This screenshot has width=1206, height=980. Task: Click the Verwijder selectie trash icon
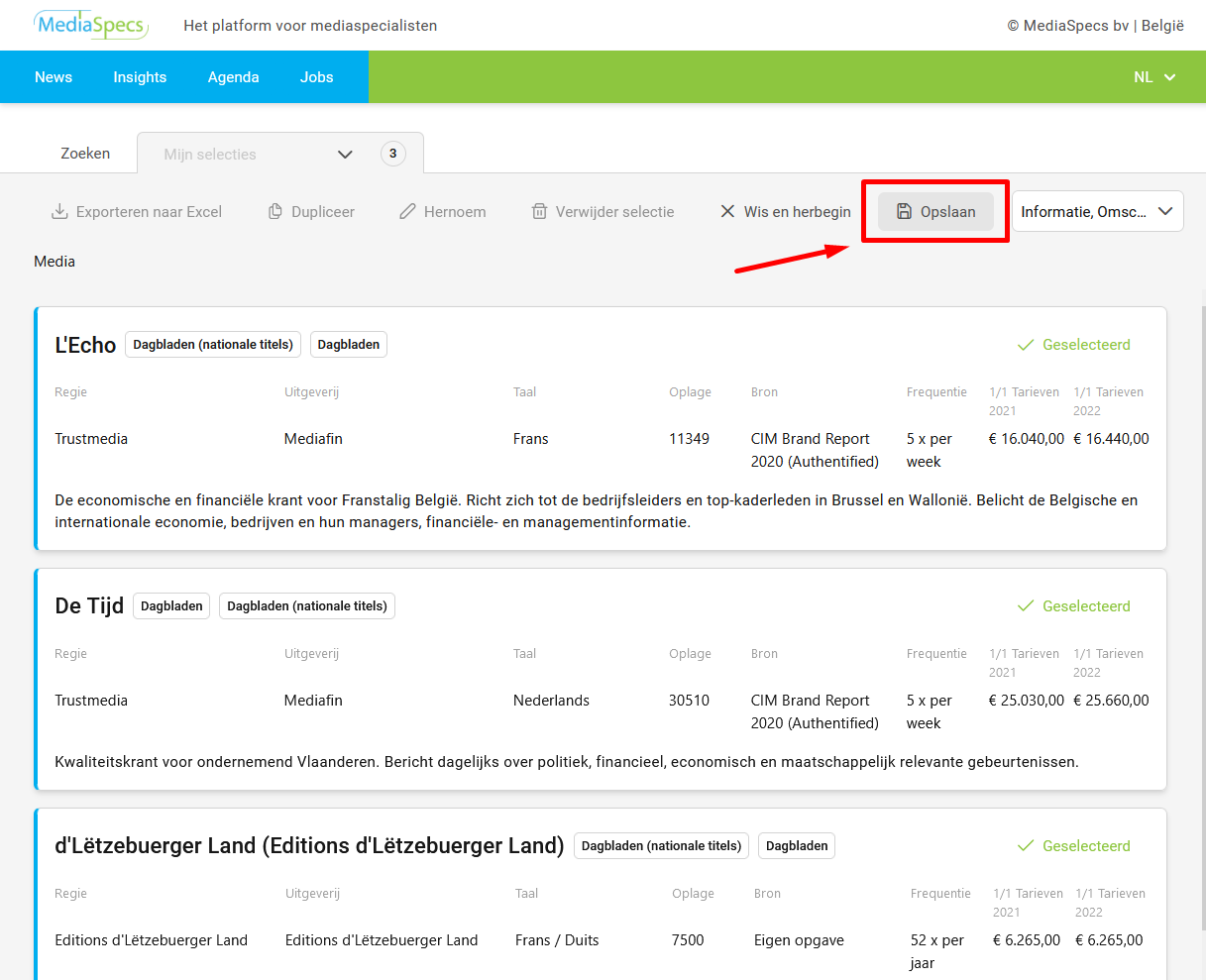tap(539, 212)
